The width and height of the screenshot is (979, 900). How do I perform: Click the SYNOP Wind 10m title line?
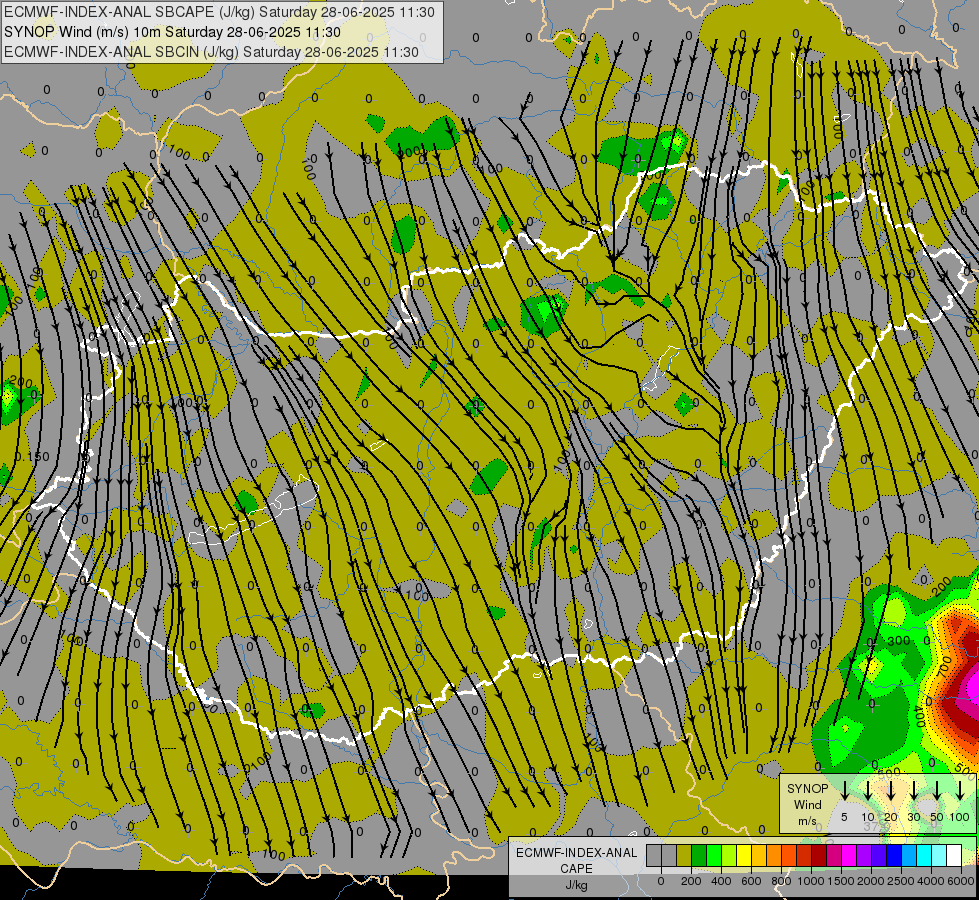pyautogui.click(x=172, y=32)
